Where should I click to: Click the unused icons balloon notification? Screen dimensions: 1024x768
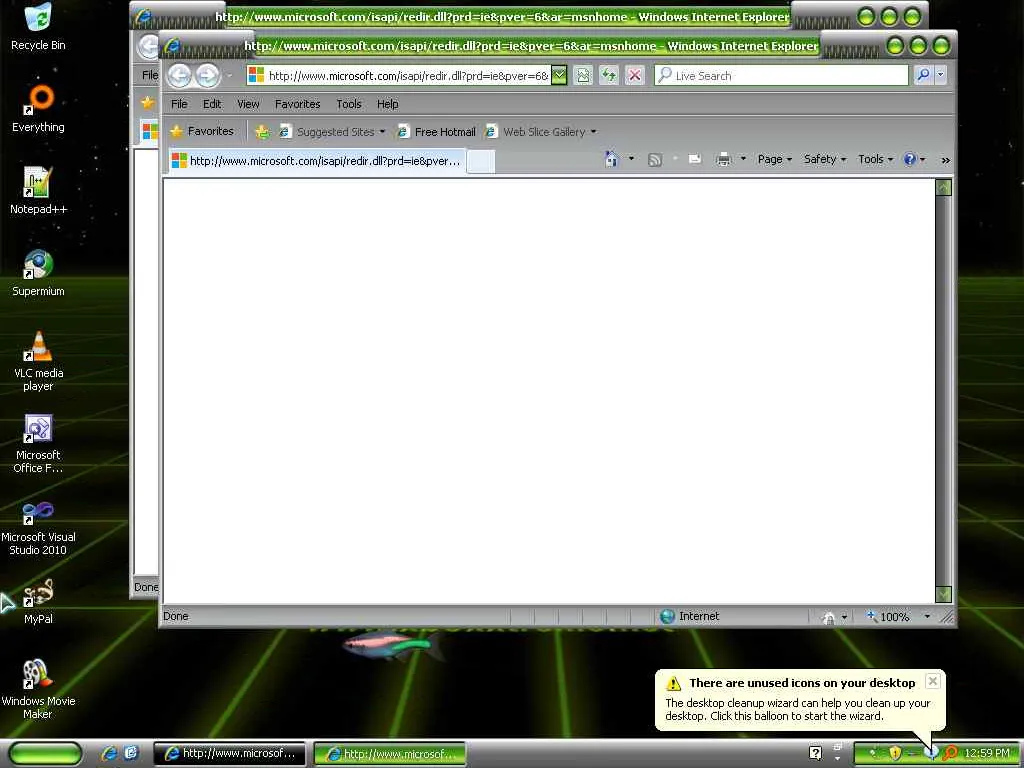coord(800,699)
